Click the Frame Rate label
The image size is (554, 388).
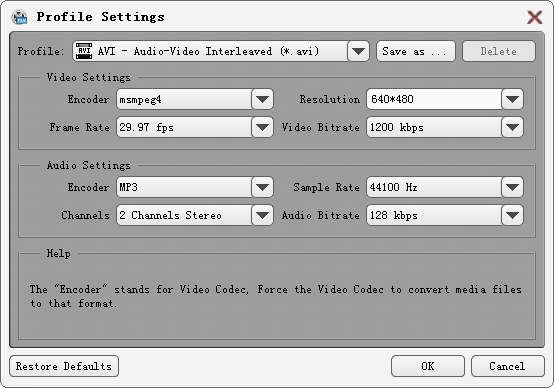coord(79,127)
